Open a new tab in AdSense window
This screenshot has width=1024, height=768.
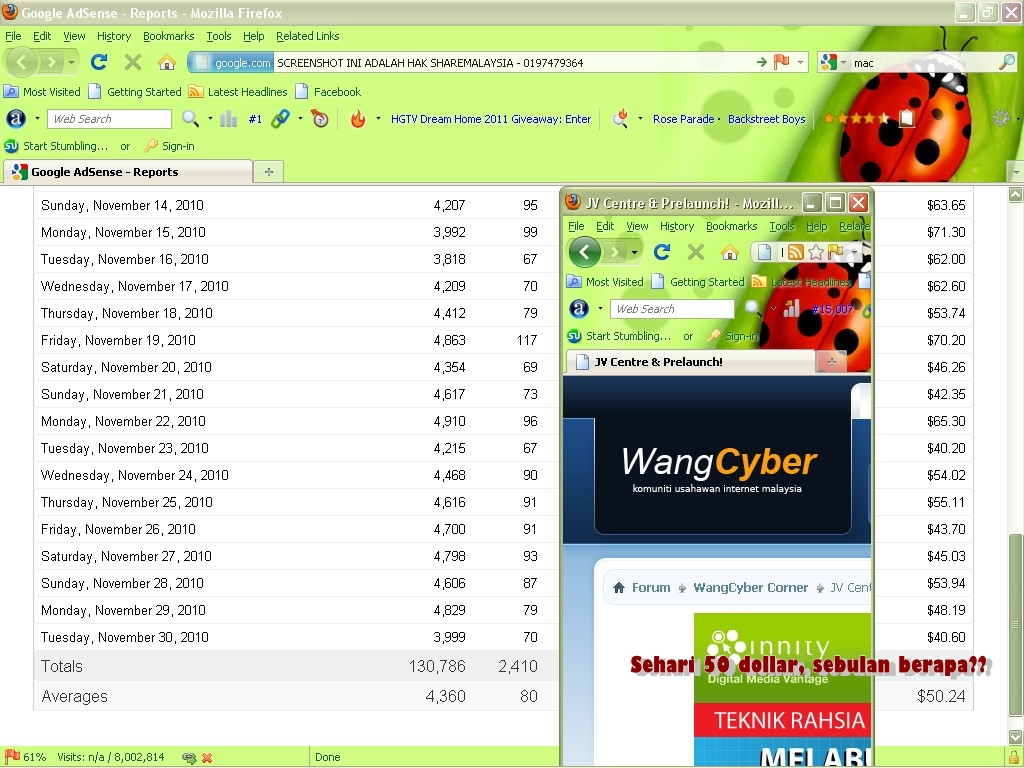(269, 172)
